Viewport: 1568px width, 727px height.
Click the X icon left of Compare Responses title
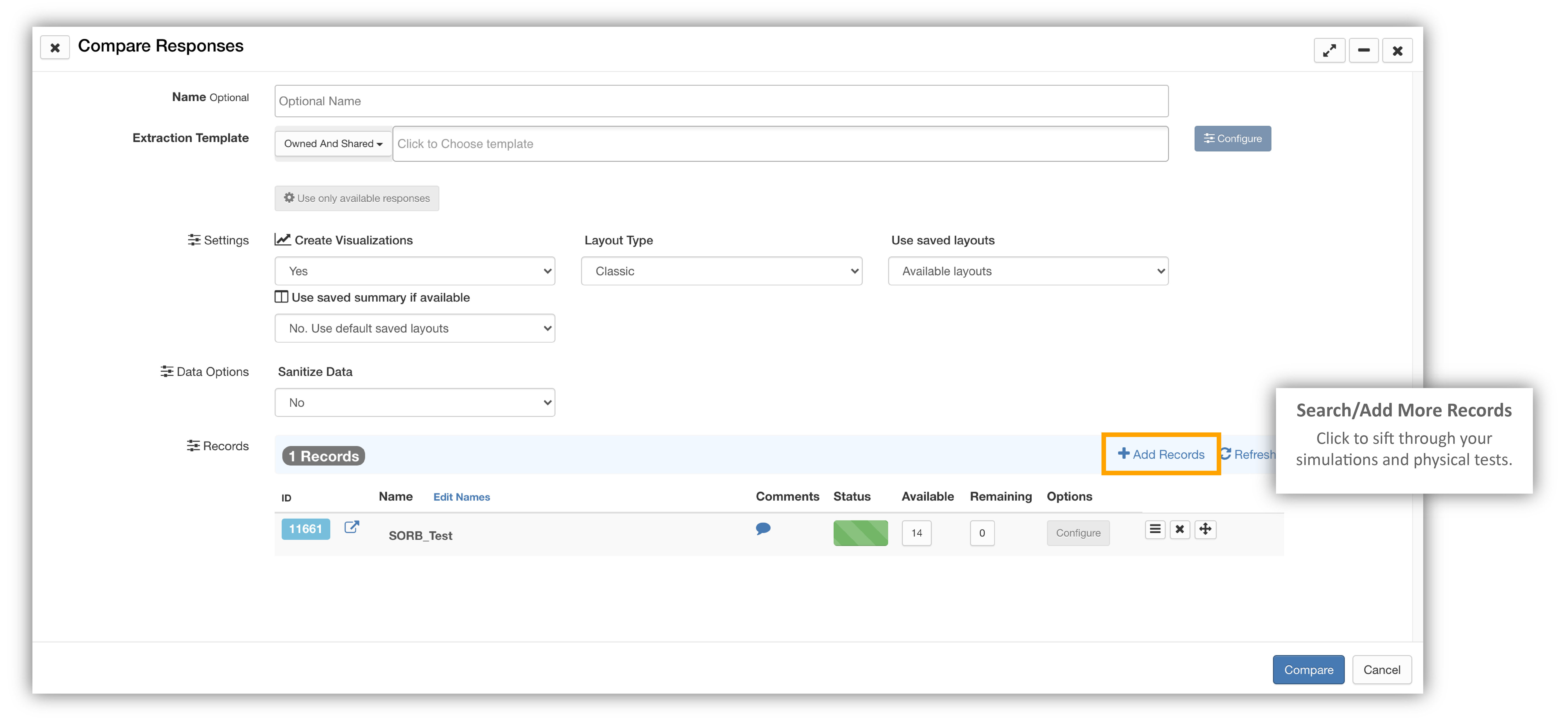(55, 48)
